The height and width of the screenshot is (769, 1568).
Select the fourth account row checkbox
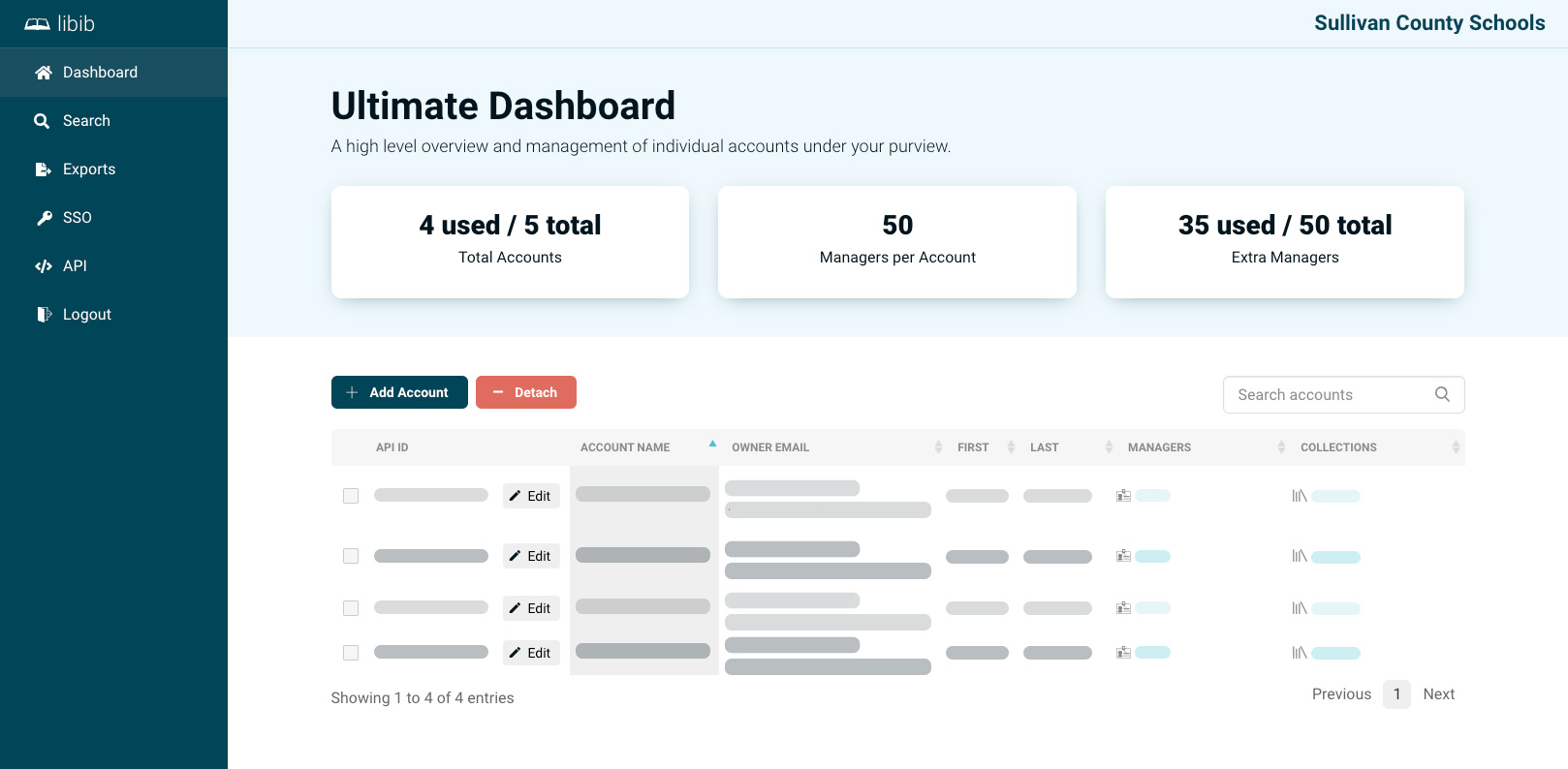coord(351,653)
